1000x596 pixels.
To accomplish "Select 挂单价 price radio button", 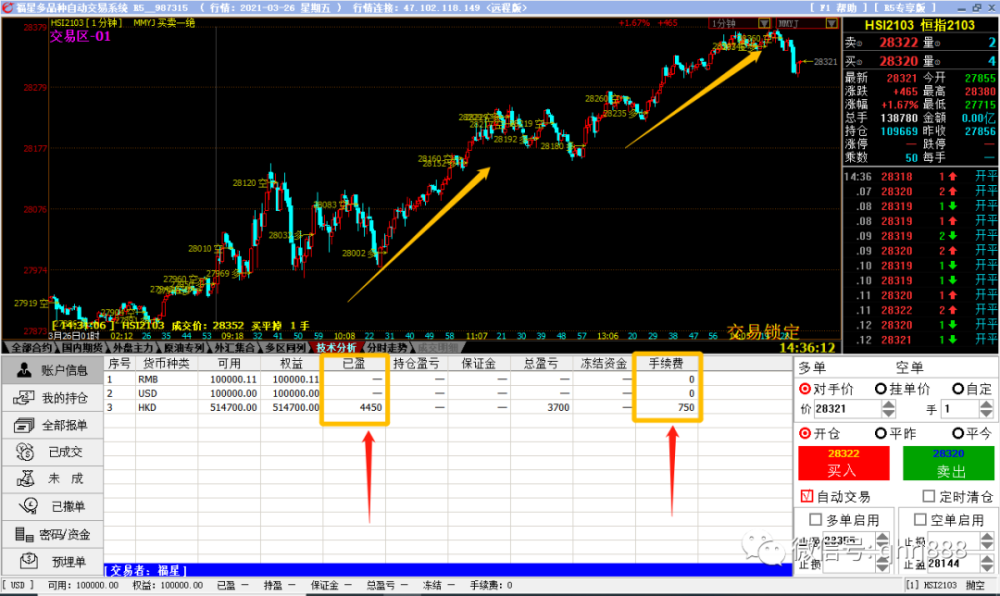I will tap(881, 388).
